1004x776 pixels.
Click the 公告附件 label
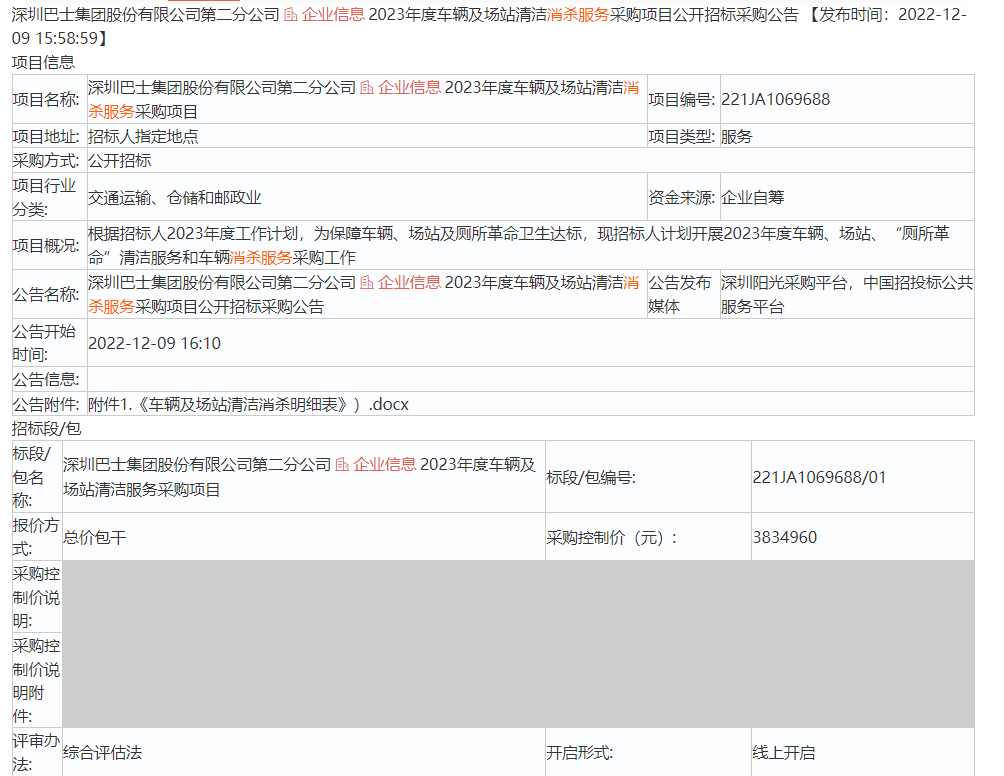tap(46, 405)
